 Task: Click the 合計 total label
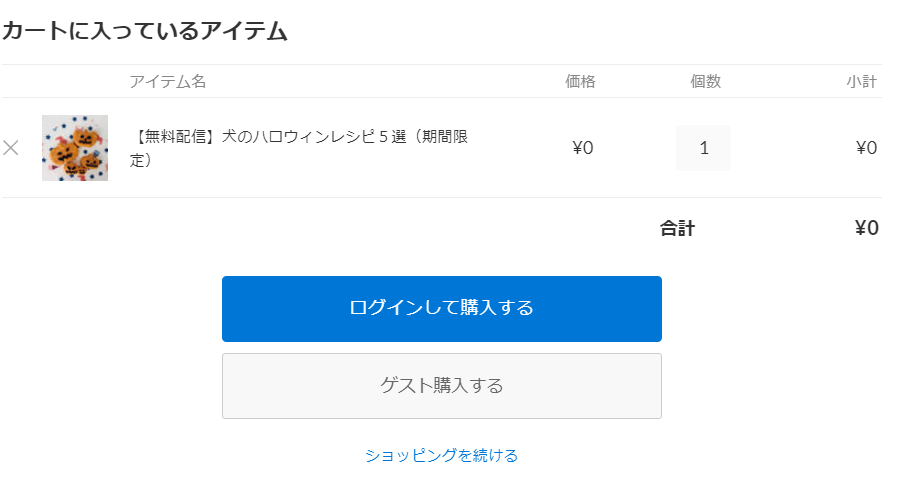click(x=677, y=228)
